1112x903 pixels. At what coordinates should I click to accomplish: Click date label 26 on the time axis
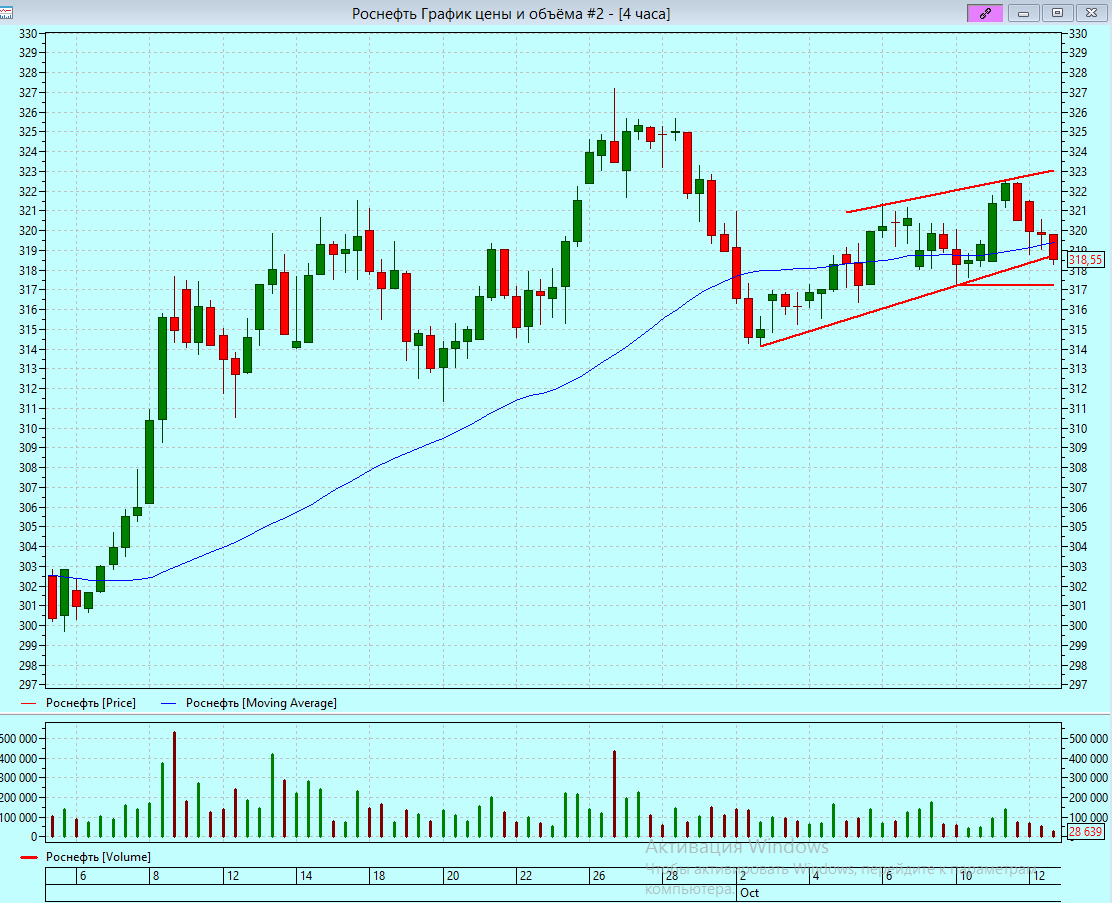[599, 876]
